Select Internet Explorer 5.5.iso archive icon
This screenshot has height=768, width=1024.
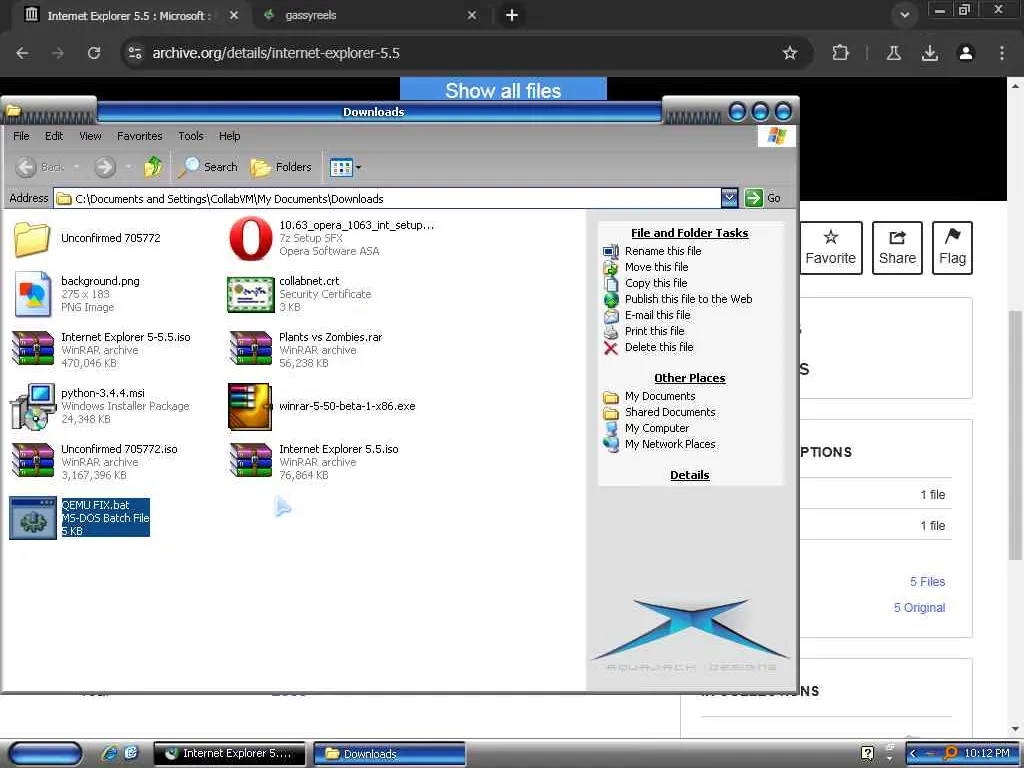pyautogui.click(x=251, y=460)
